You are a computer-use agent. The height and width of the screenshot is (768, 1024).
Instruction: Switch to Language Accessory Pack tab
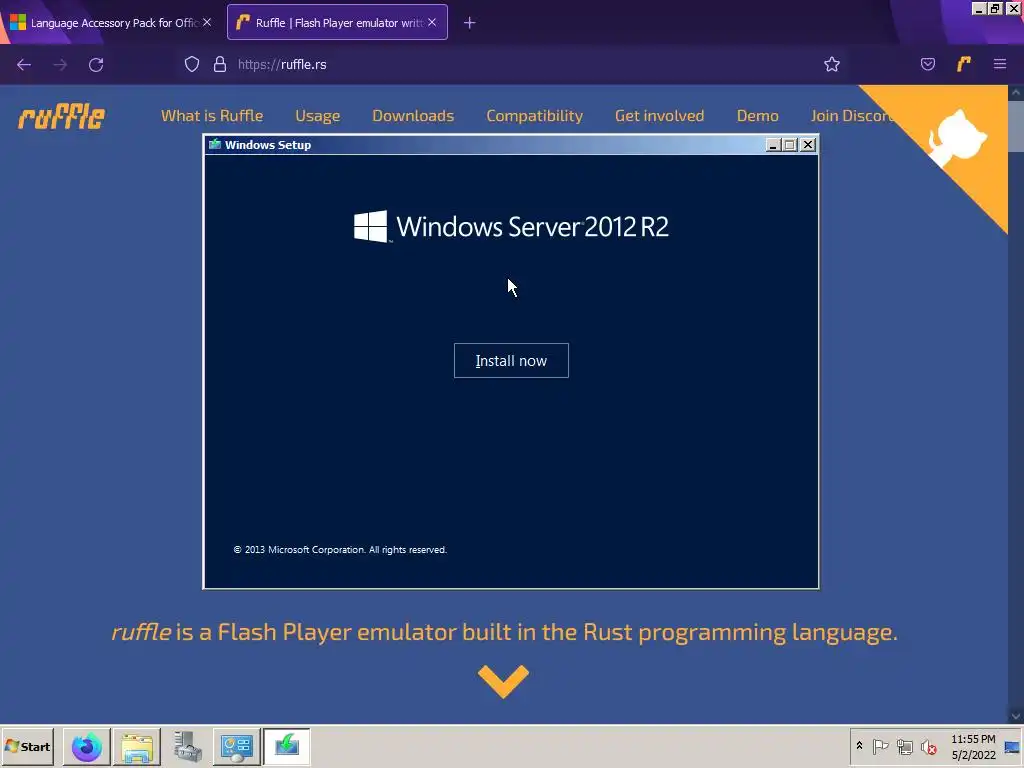(x=104, y=23)
